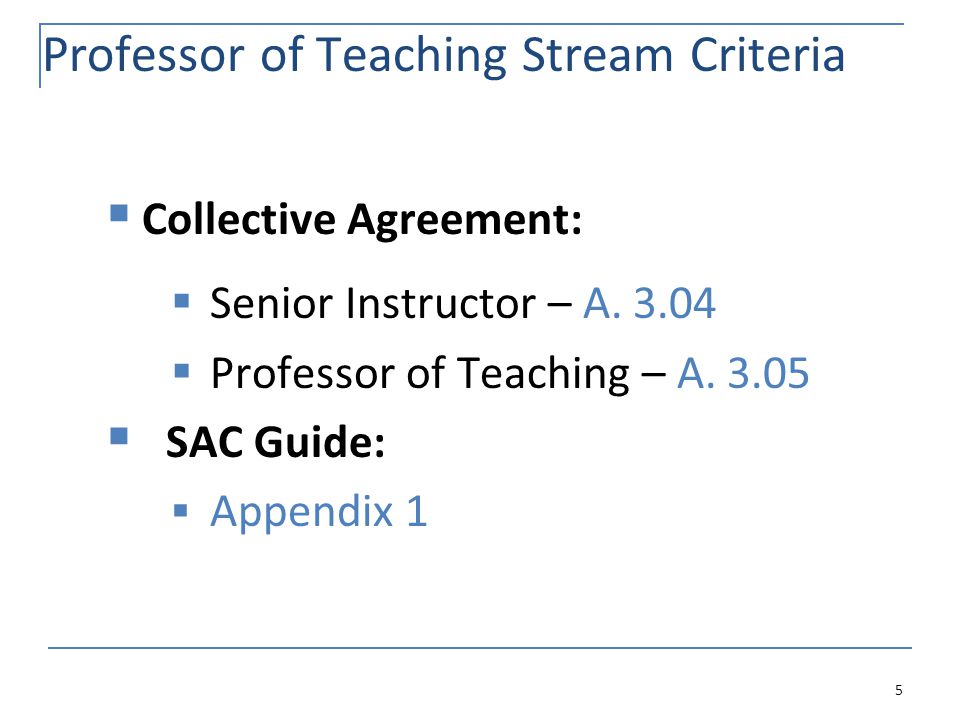Open the A. 3.04 link
The height and width of the screenshot is (720, 960).
(649, 302)
